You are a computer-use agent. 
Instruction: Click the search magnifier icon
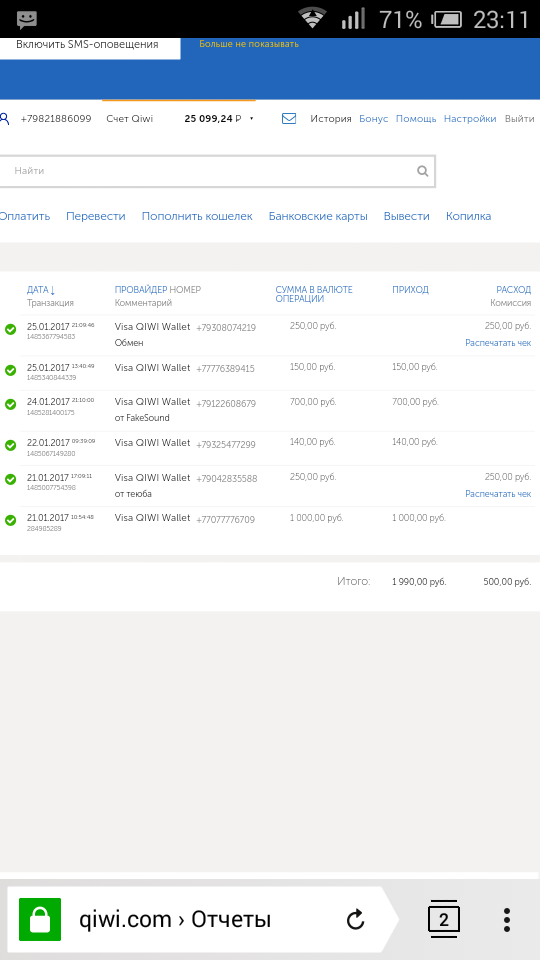(x=422, y=171)
